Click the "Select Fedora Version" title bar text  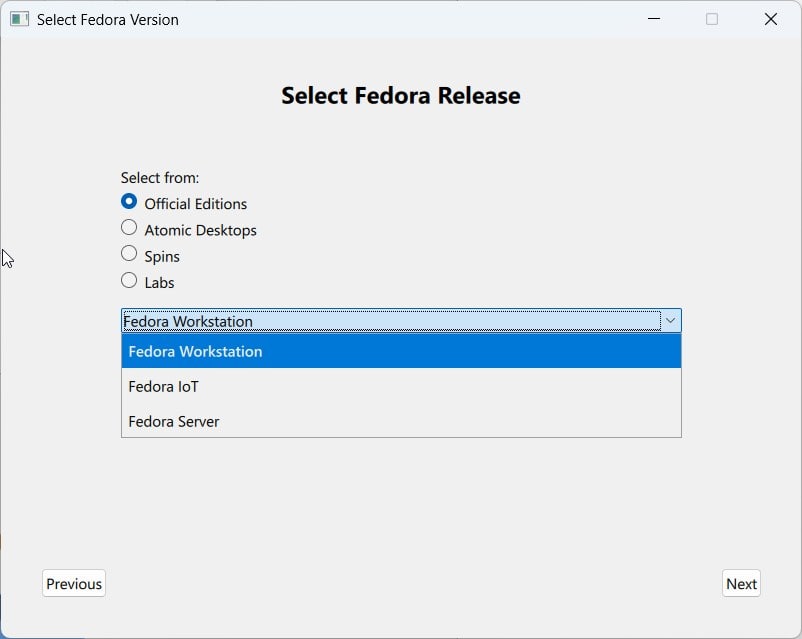tap(108, 19)
